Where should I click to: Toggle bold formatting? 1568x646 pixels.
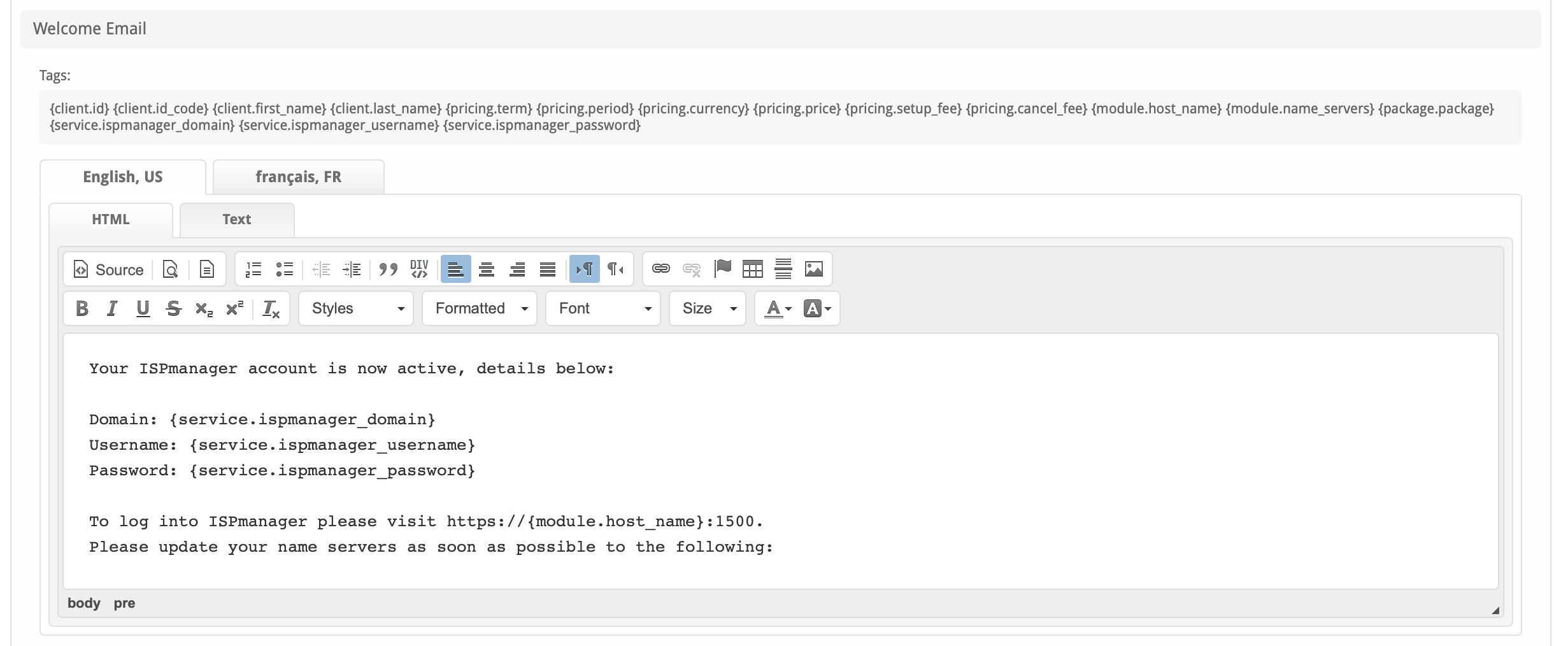[x=82, y=309]
